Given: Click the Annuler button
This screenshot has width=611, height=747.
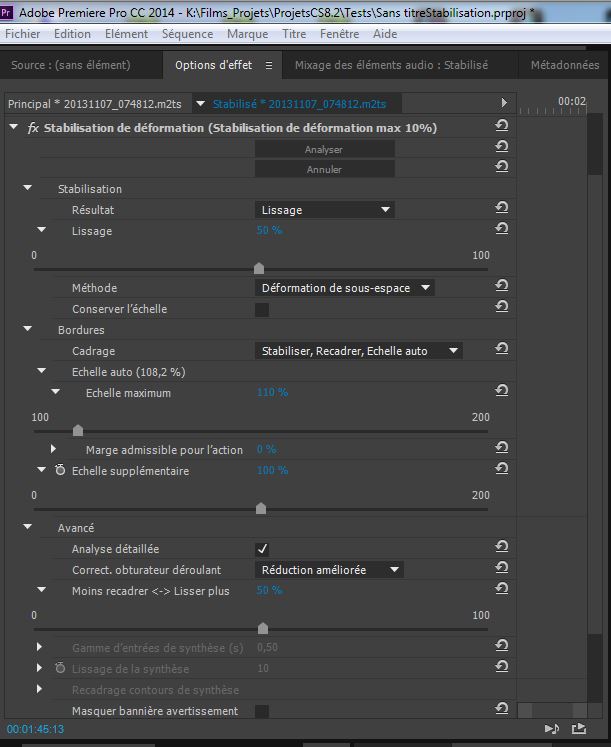Looking at the screenshot, I should point(324,169).
